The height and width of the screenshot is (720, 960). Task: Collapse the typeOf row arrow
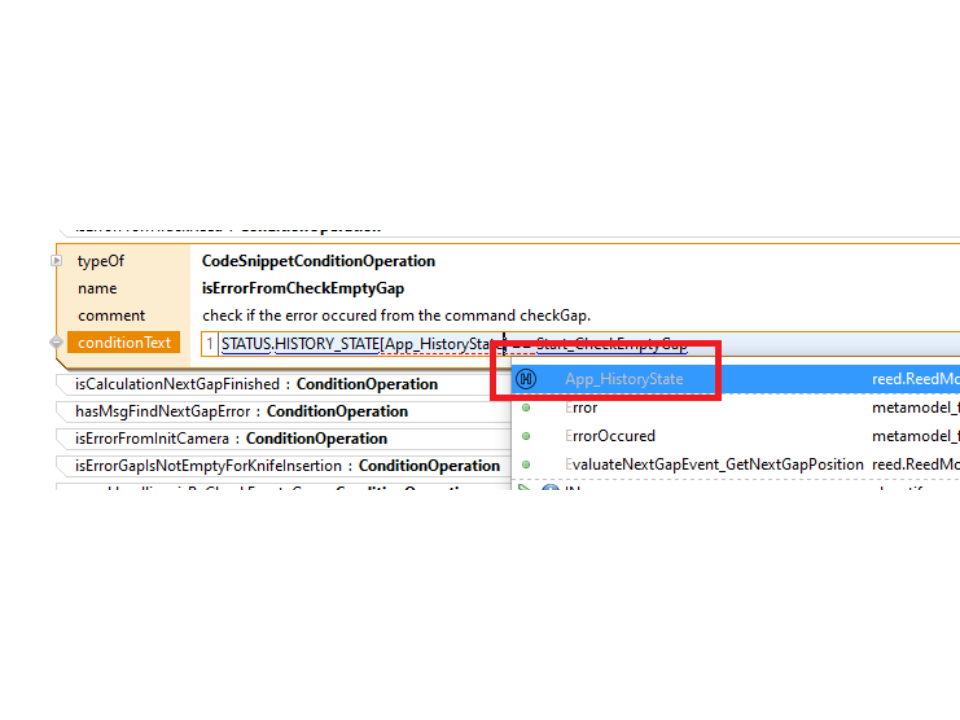tap(57, 261)
